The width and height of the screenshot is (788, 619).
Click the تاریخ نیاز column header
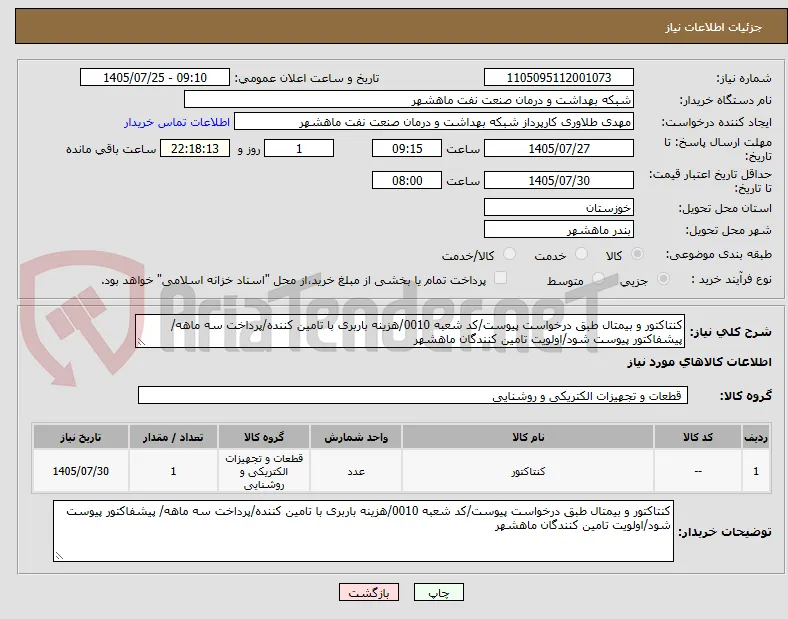coord(81,437)
